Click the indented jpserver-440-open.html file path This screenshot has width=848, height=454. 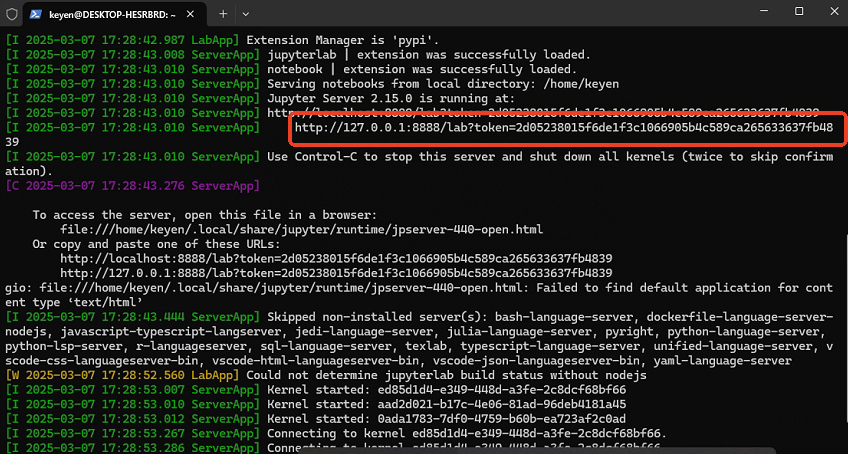[x=301, y=229]
